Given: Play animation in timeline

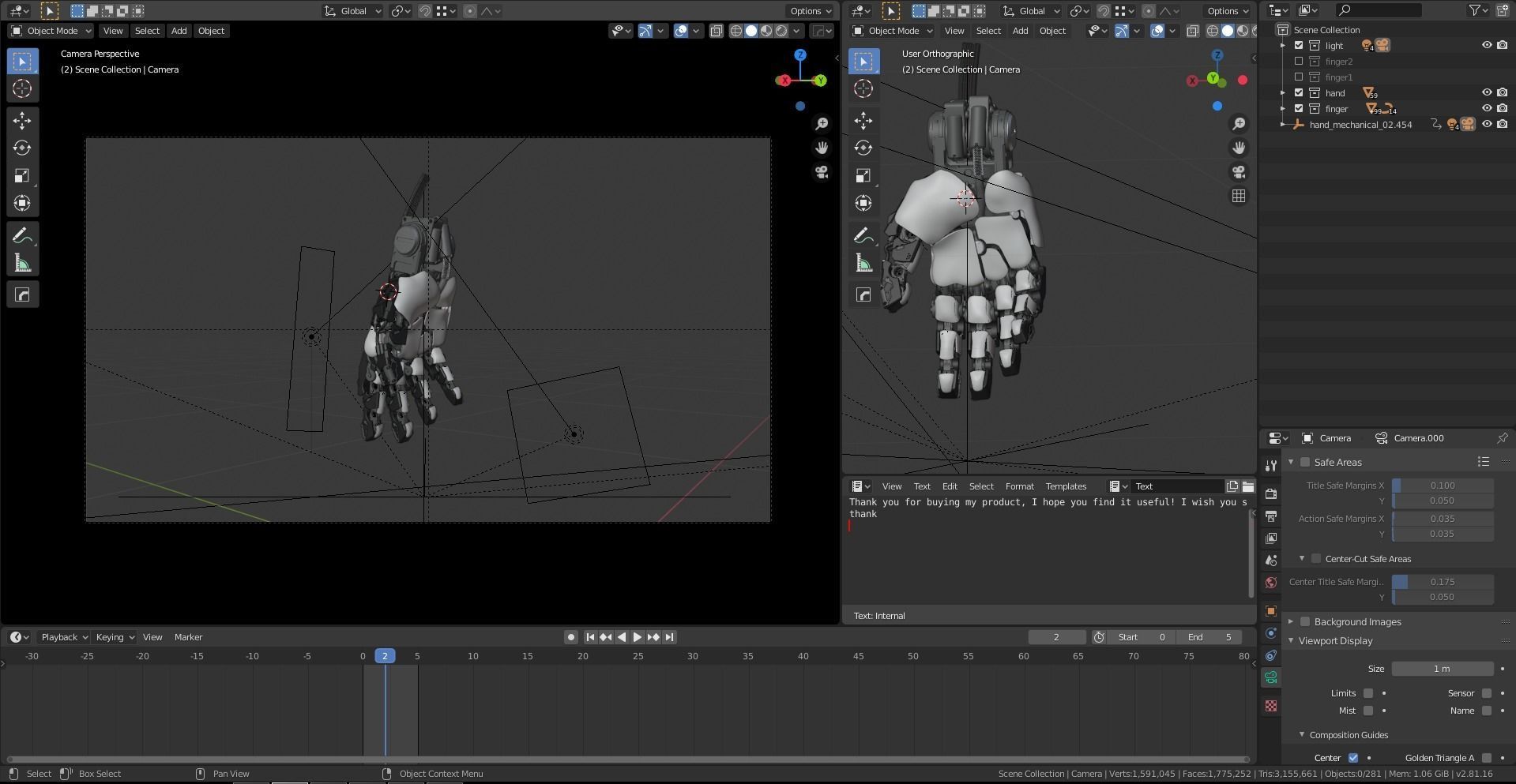Looking at the screenshot, I should click(x=637, y=637).
